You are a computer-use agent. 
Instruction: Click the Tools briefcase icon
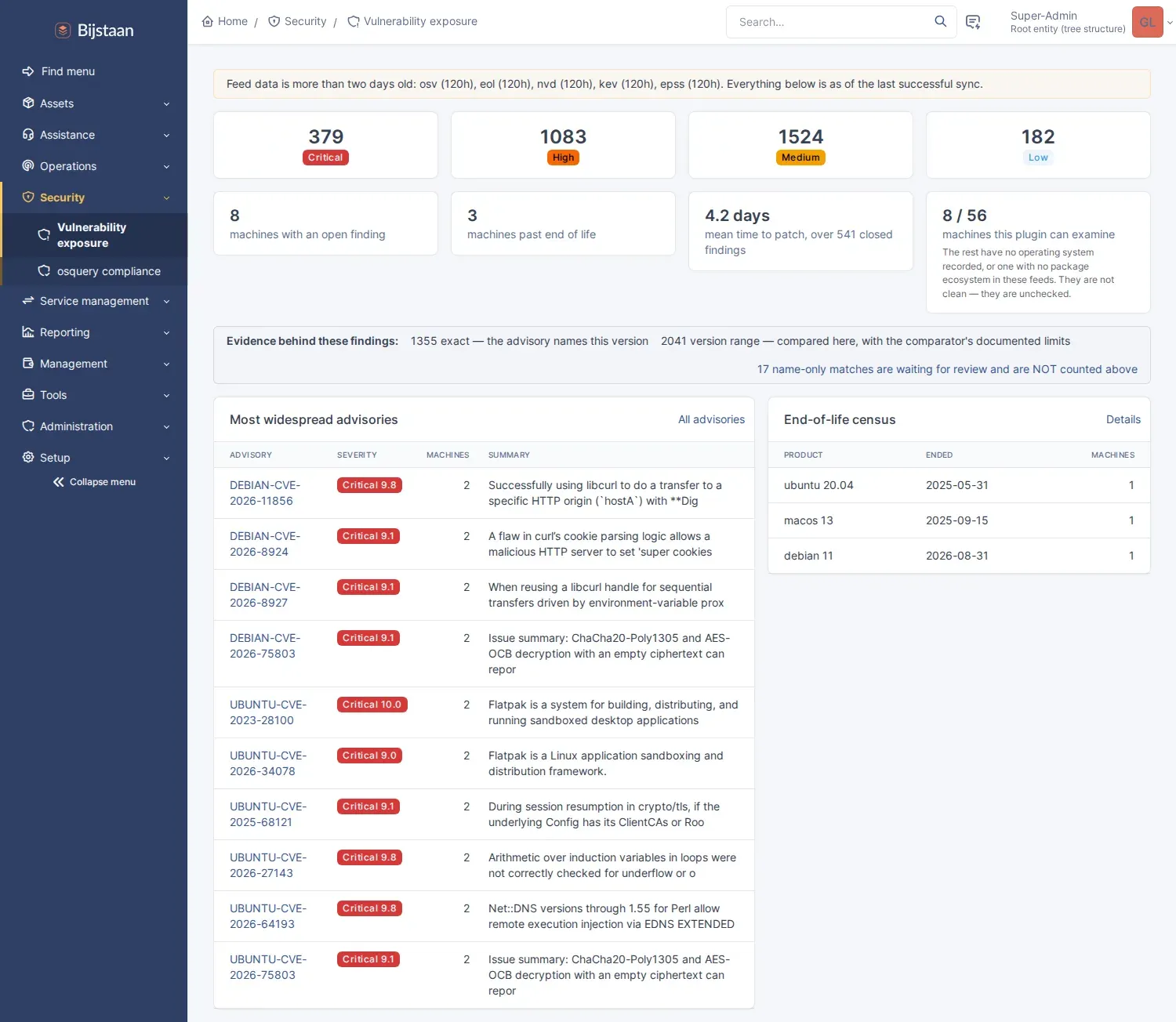(x=28, y=395)
